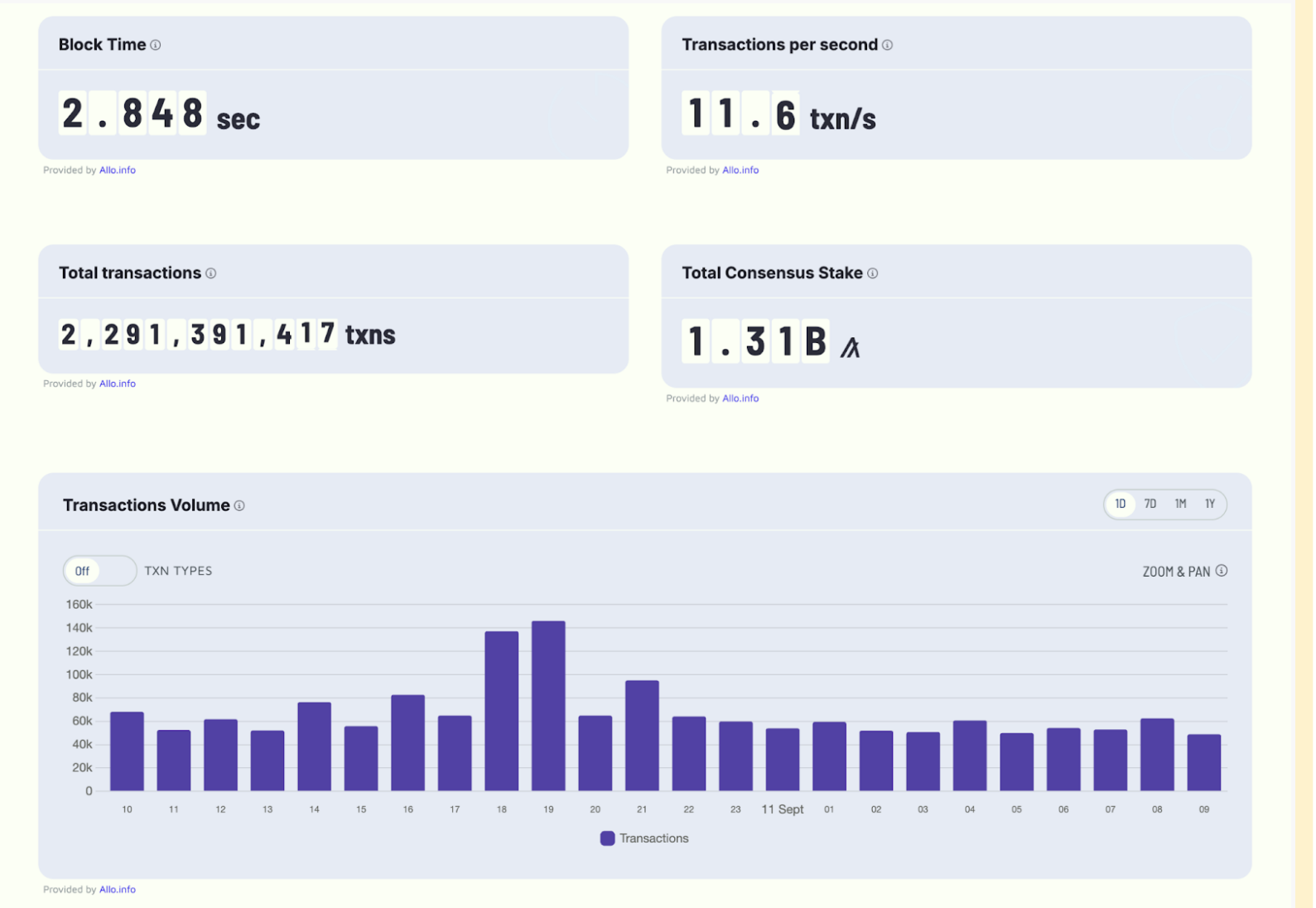The width and height of the screenshot is (1316, 908).
Task: Click the Algo currency symbol icon
Action: click(x=851, y=347)
